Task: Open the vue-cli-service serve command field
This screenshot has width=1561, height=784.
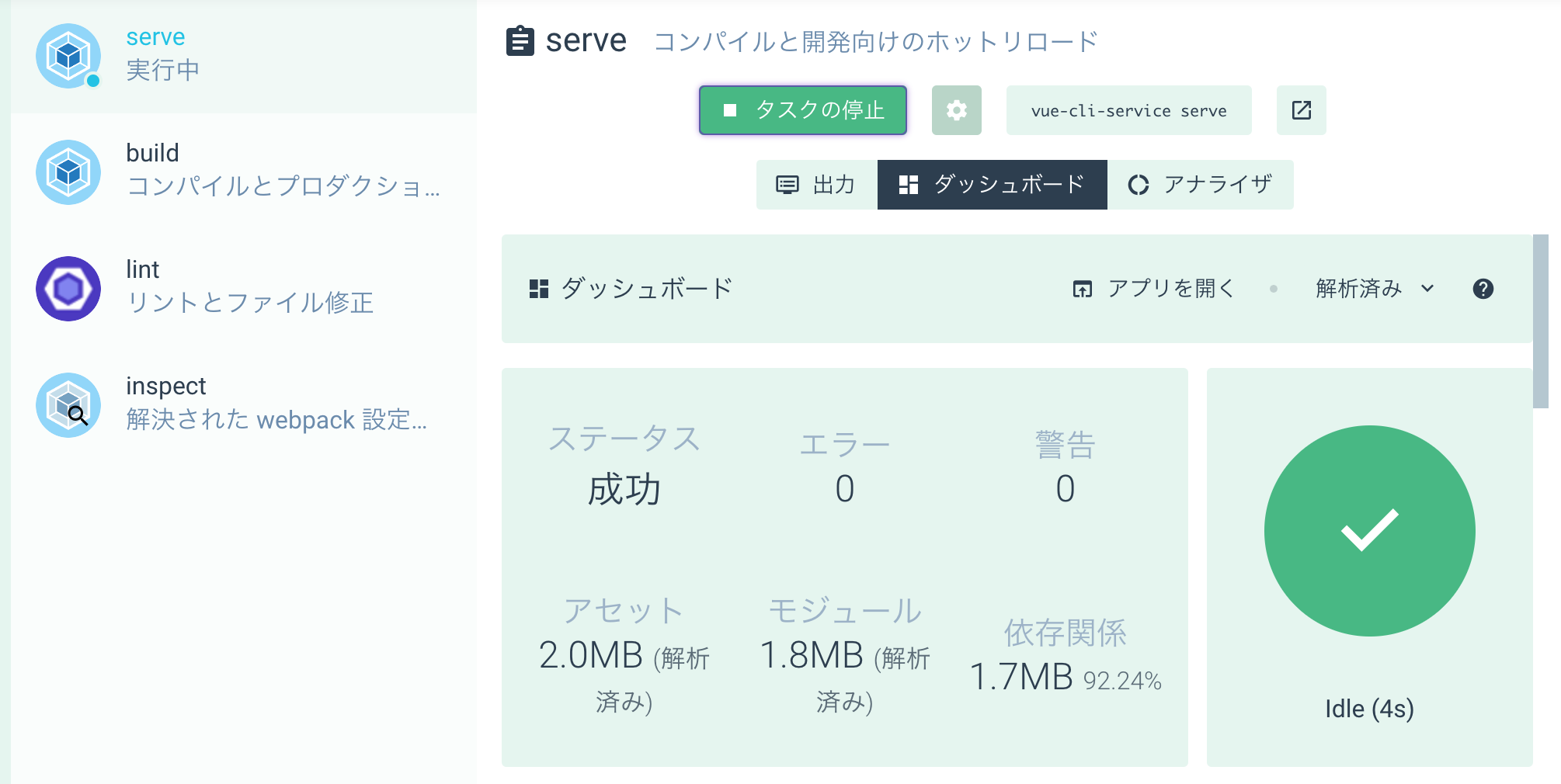Action: tap(1128, 110)
